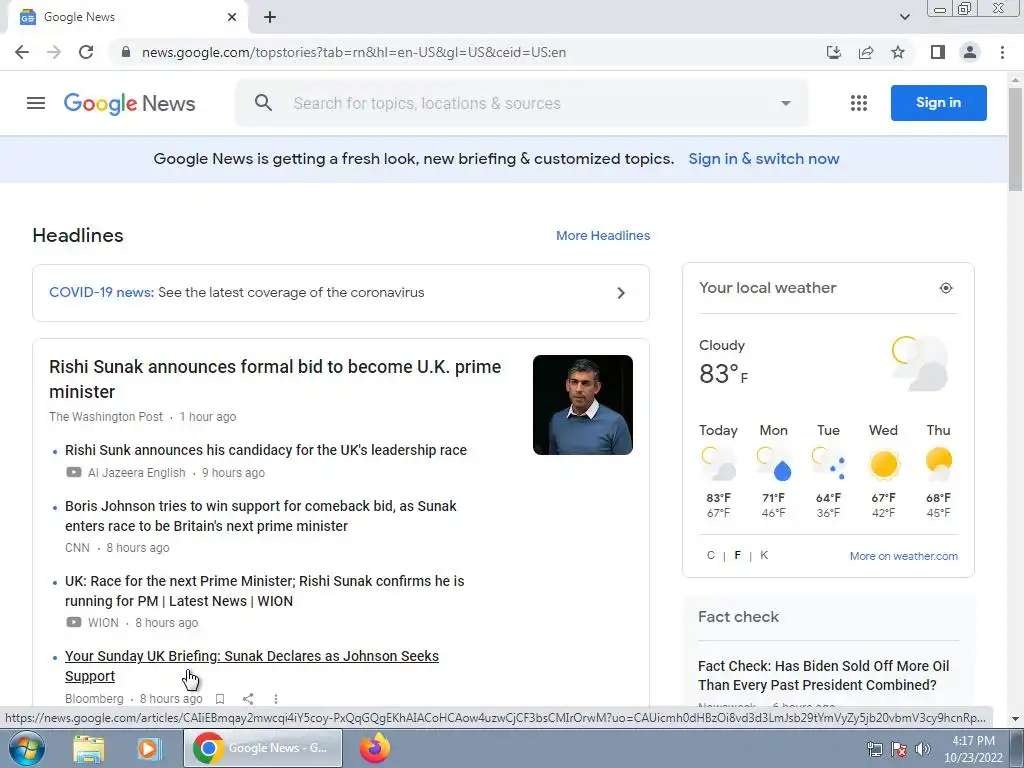The height and width of the screenshot is (768, 1024).
Task: Switch weather units to Fahrenheit
Action: [x=737, y=555]
